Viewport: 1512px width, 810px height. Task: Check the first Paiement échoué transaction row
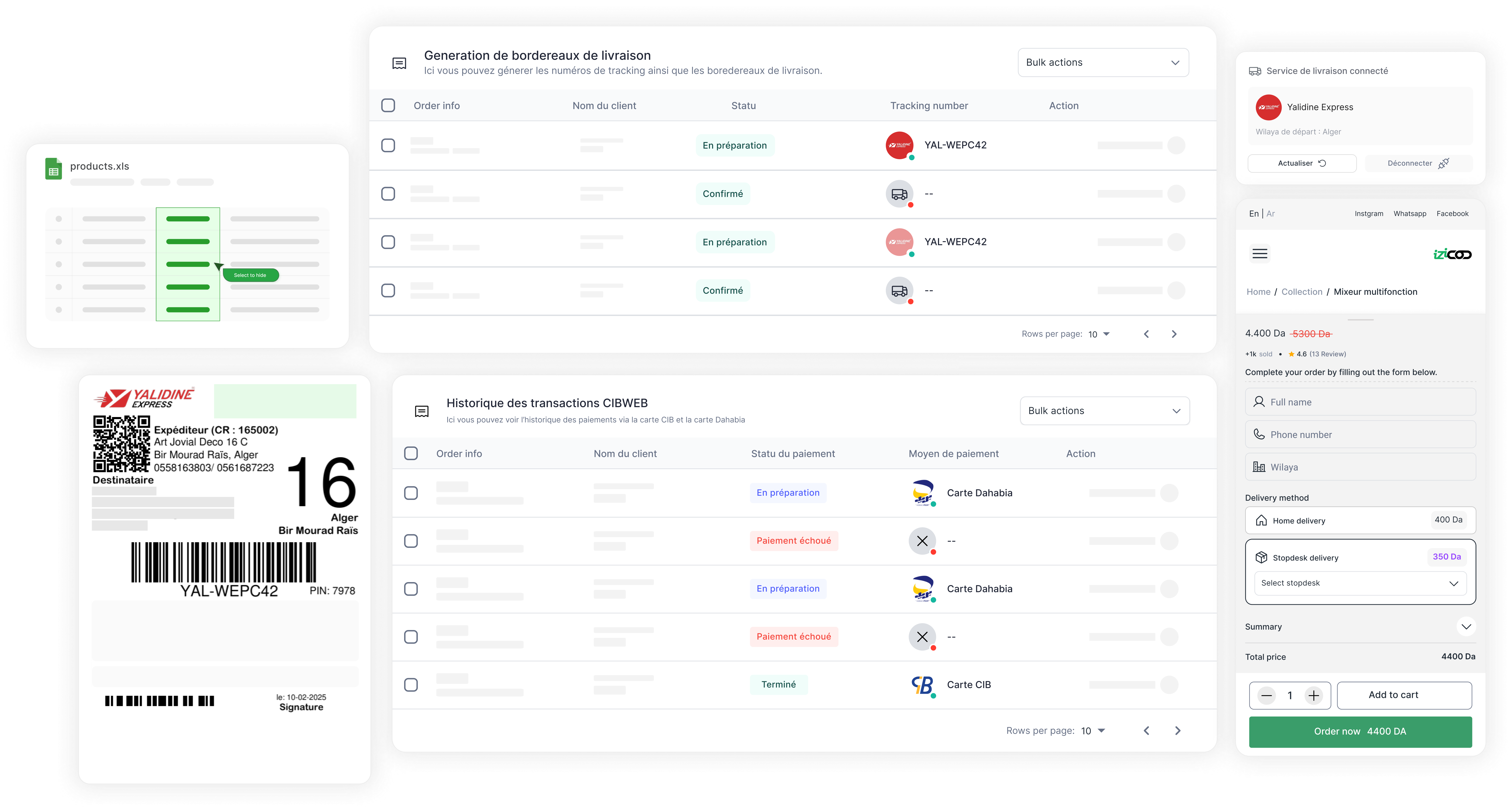[x=411, y=541]
